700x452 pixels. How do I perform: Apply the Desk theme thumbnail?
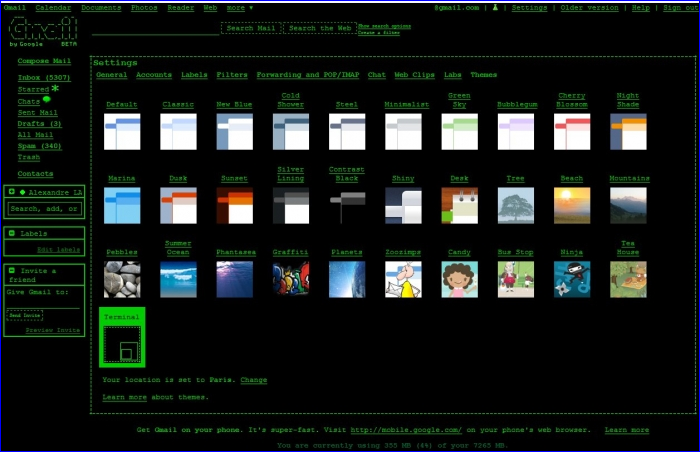tap(459, 205)
